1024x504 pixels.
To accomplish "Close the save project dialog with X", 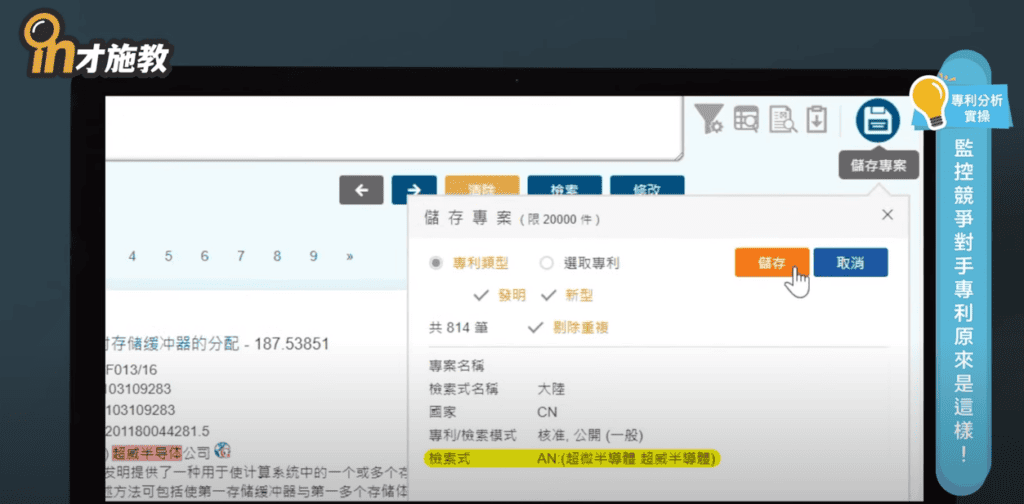I will (x=886, y=215).
